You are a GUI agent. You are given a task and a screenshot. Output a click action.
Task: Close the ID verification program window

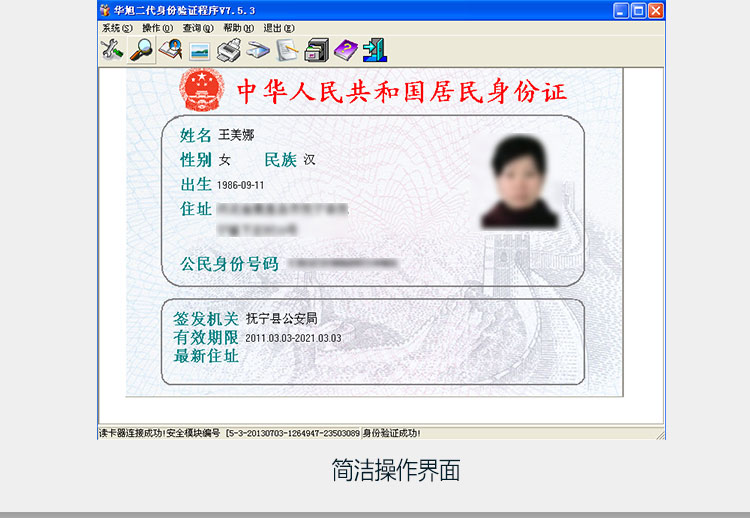tap(655, 10)
